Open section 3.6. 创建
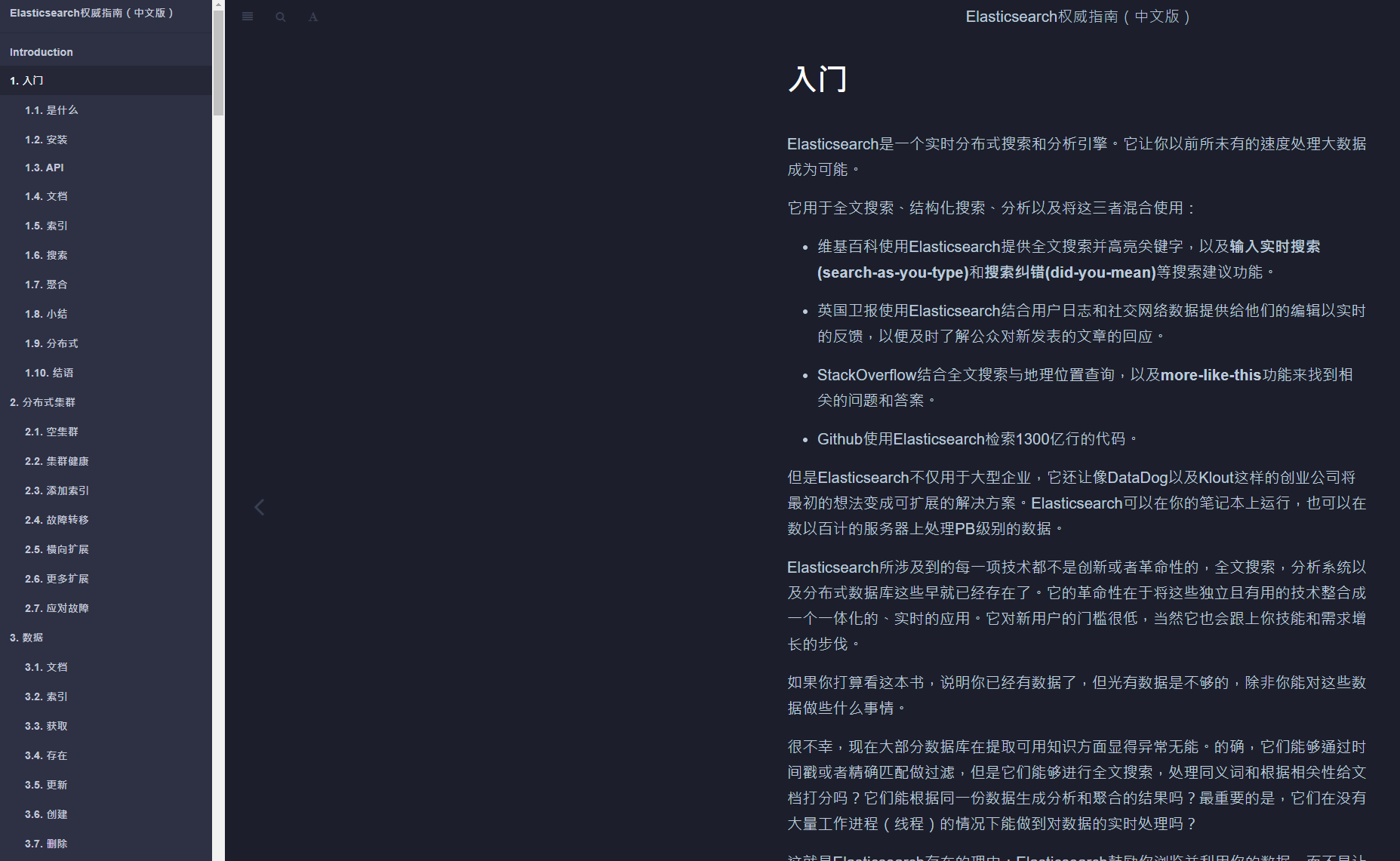The width and height of the screenshot is (1400, 861). [106, 814]
